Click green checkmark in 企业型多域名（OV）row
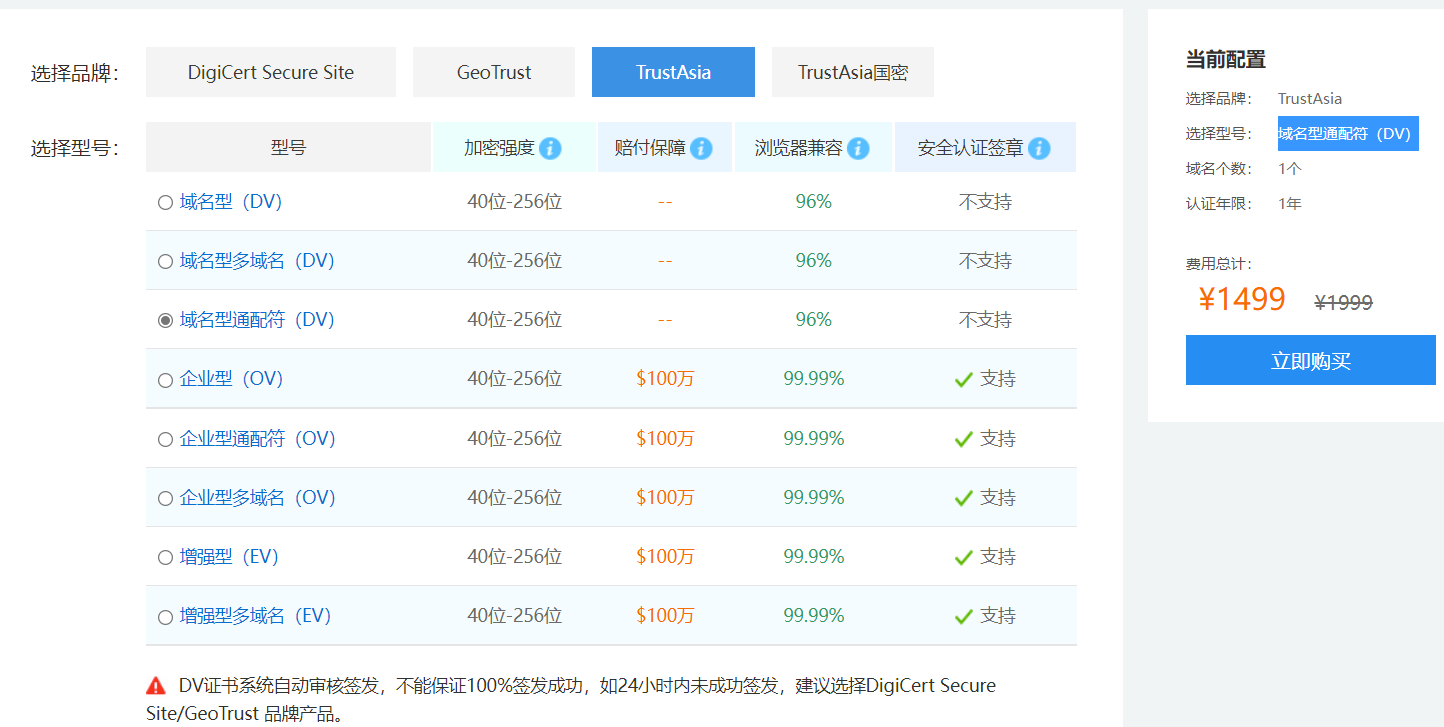1444x727 pixels. 964,498
